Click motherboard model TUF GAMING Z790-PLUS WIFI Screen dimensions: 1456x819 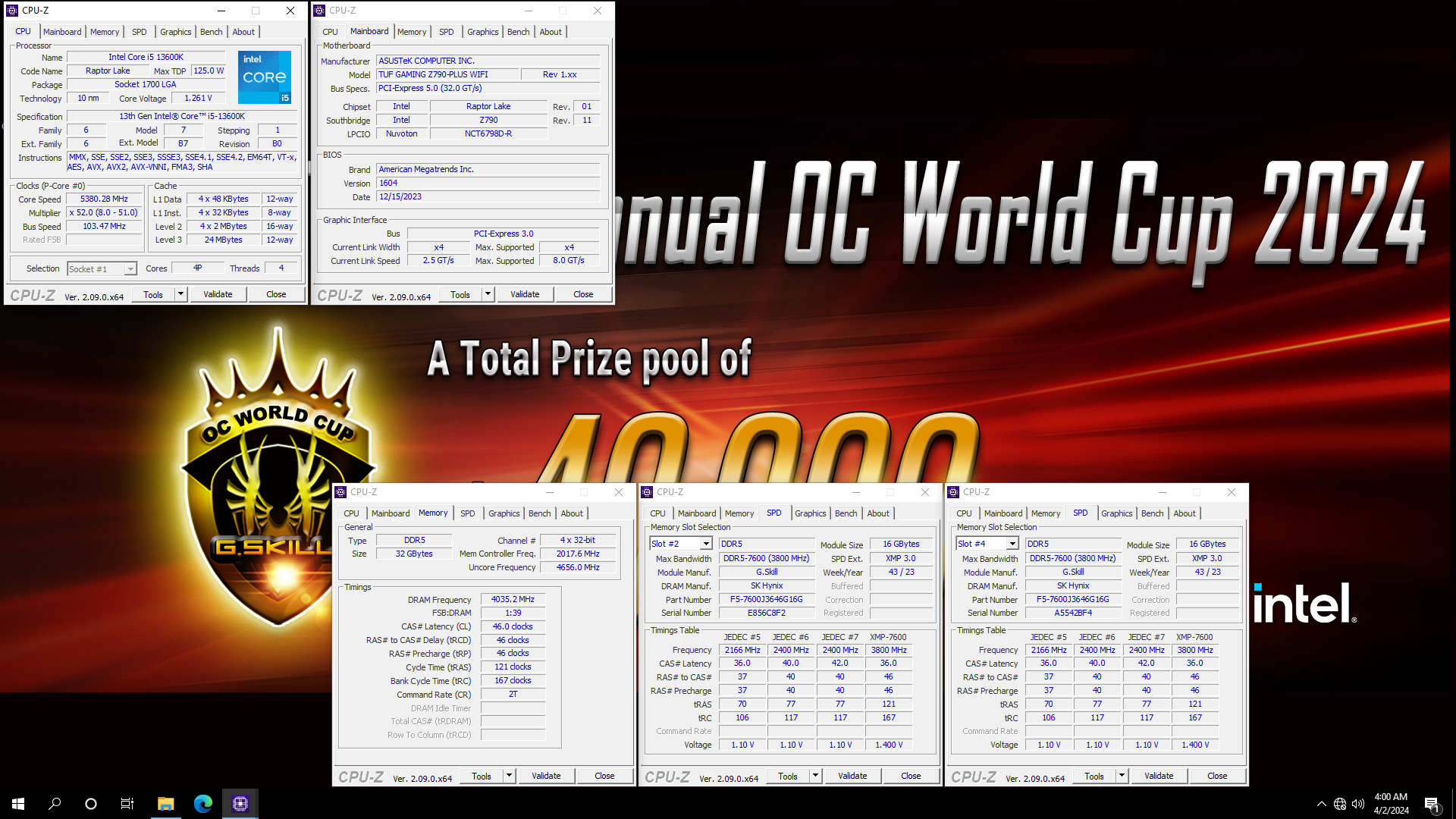click(x=447, y=74)
